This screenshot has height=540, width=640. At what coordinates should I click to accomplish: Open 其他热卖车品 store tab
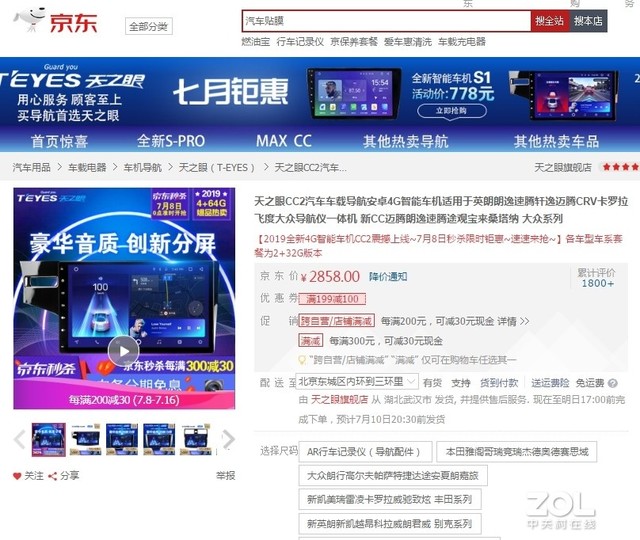(556, 141)
